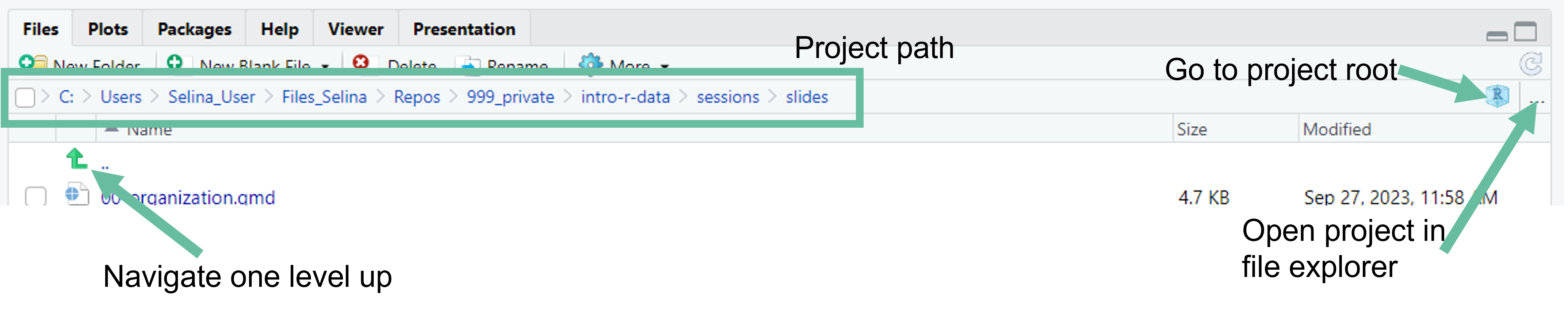Switch to the Plots tab
The width and height of the screenshot is (1568, 312).
(108, 29)
